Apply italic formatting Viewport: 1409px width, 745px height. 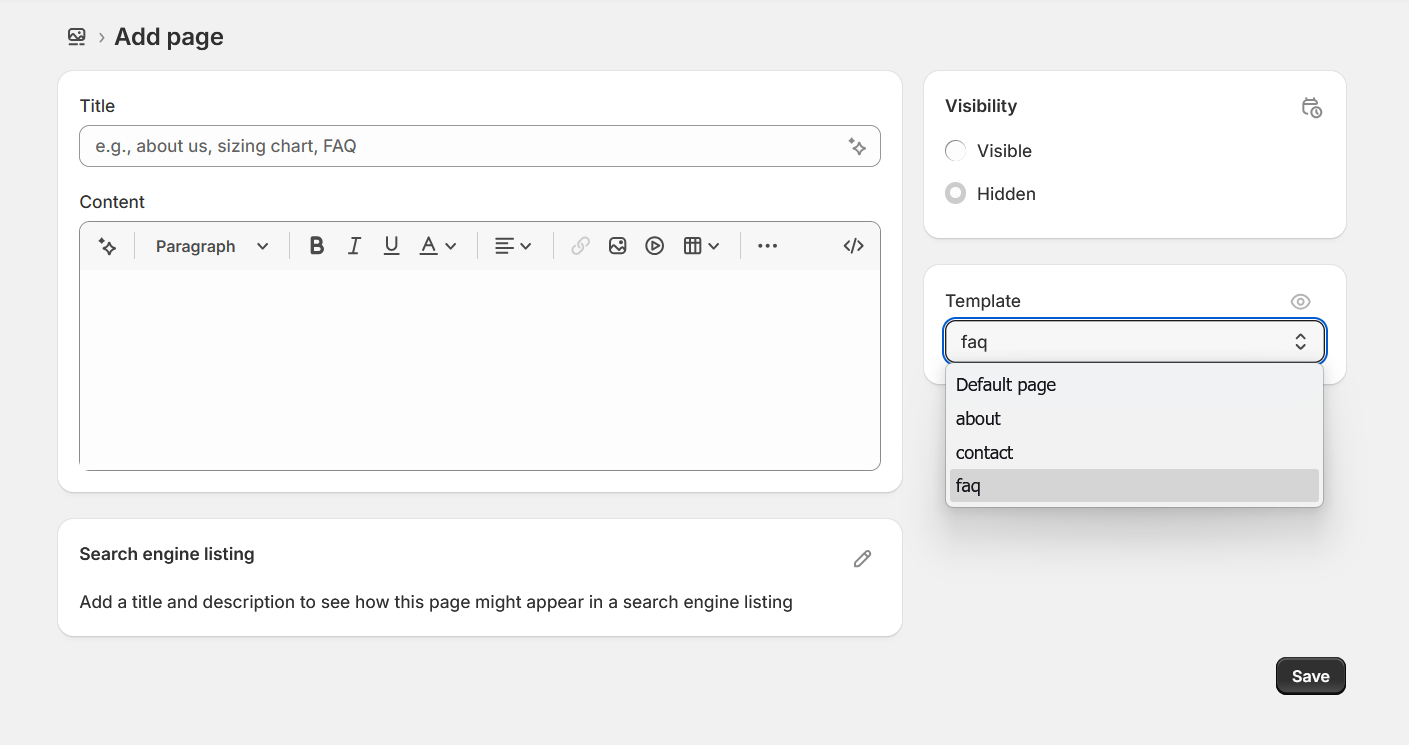coord(353,245)
